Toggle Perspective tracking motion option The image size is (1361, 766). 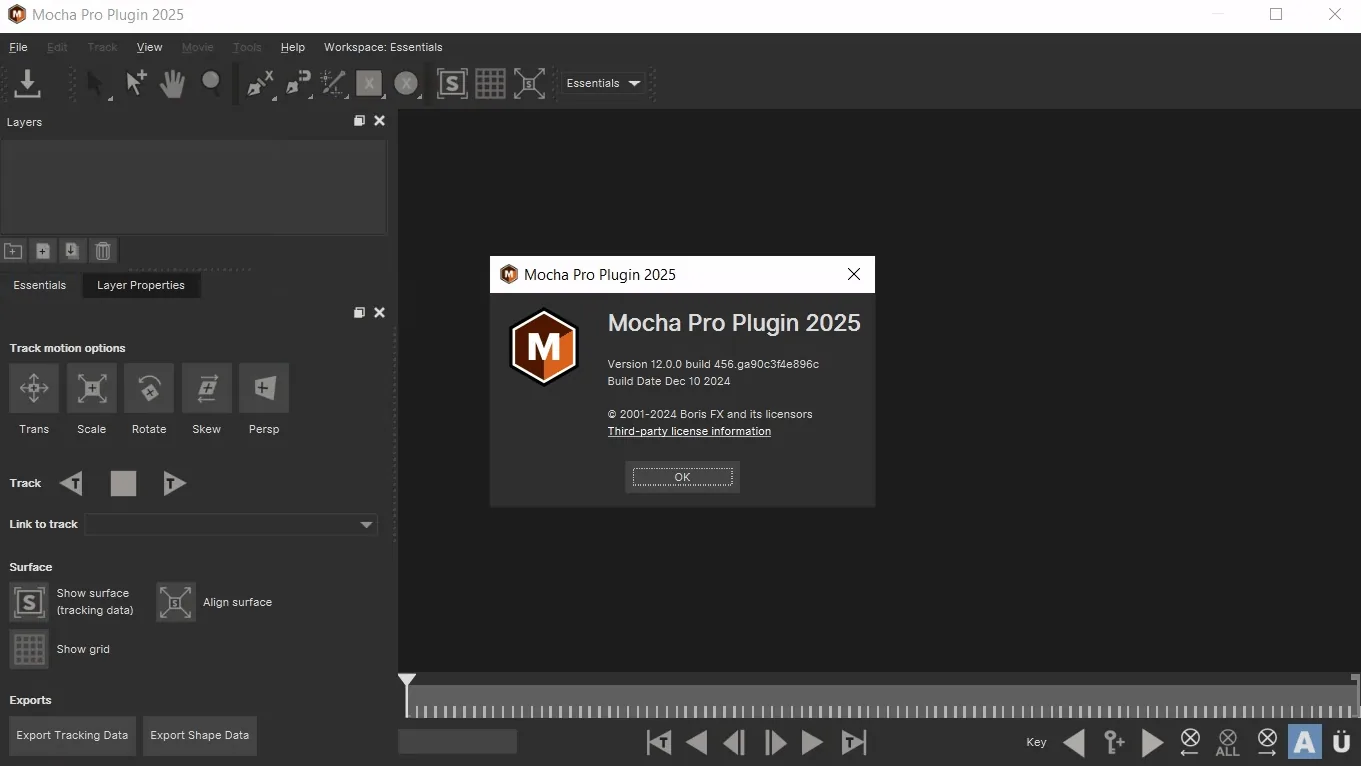click(x=264, y=388)
